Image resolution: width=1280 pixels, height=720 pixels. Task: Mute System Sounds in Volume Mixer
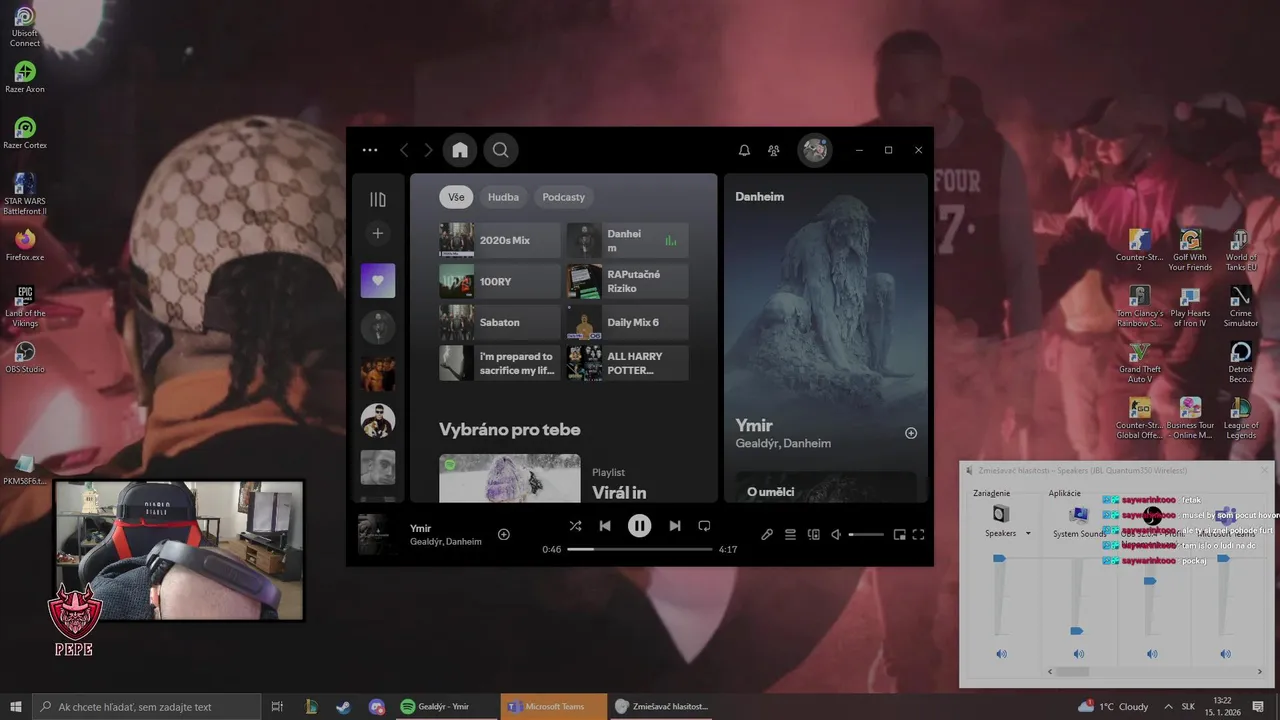click(1078, 654)
